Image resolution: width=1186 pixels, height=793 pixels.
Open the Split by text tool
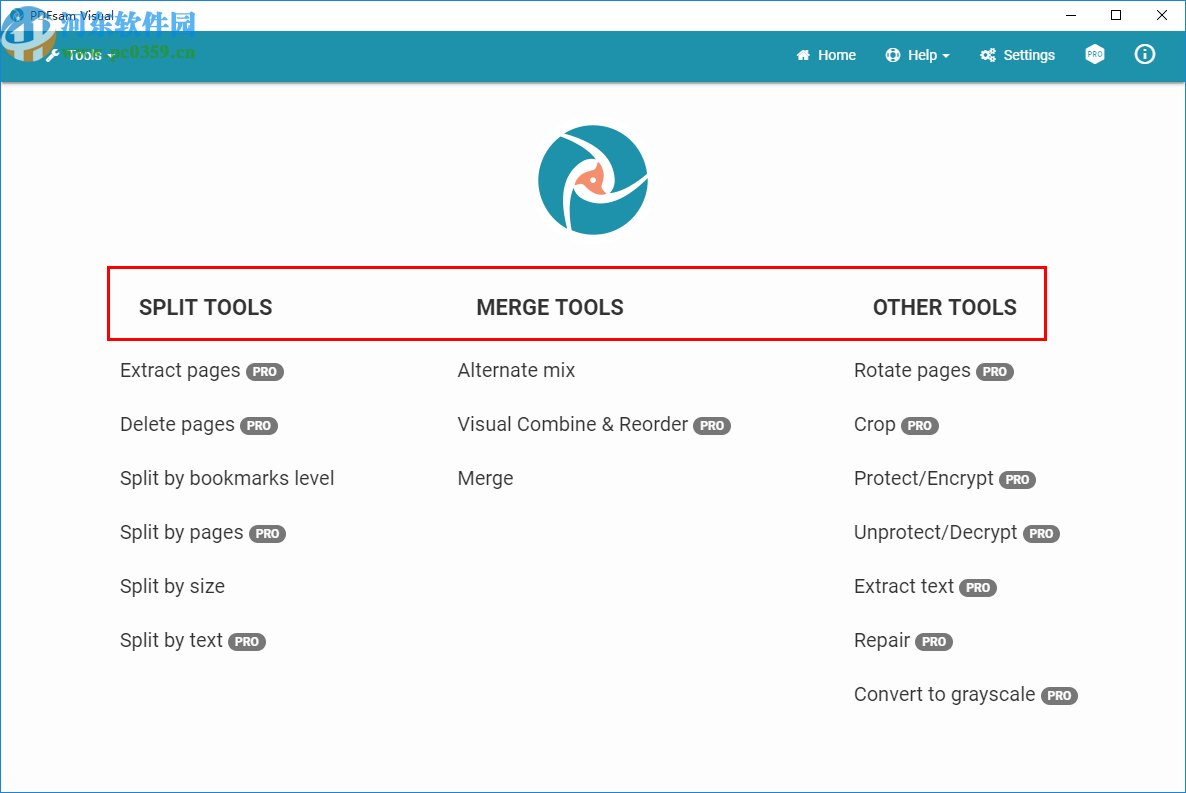(x=171, y=641)
